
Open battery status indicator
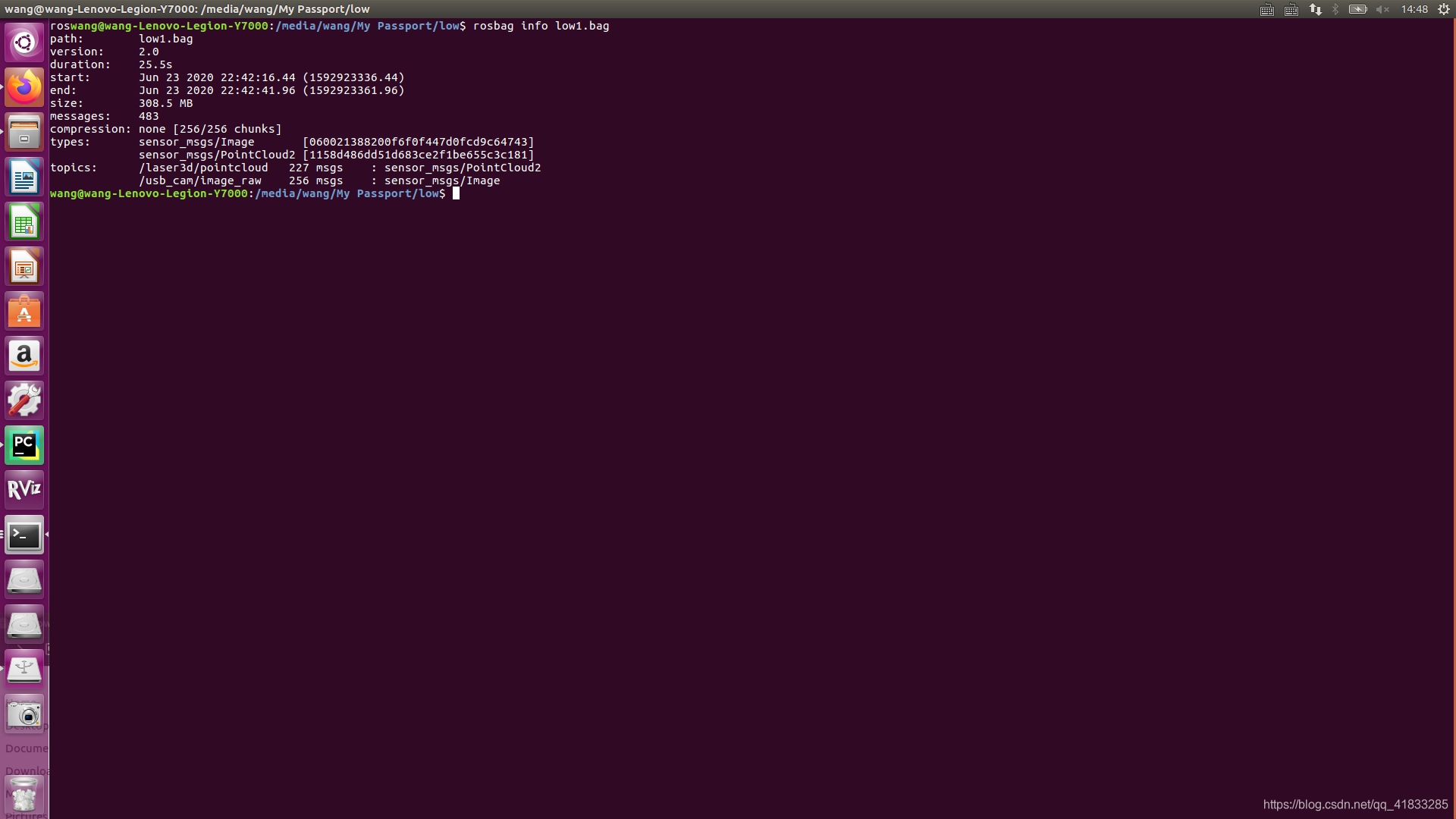point(1358,9)
